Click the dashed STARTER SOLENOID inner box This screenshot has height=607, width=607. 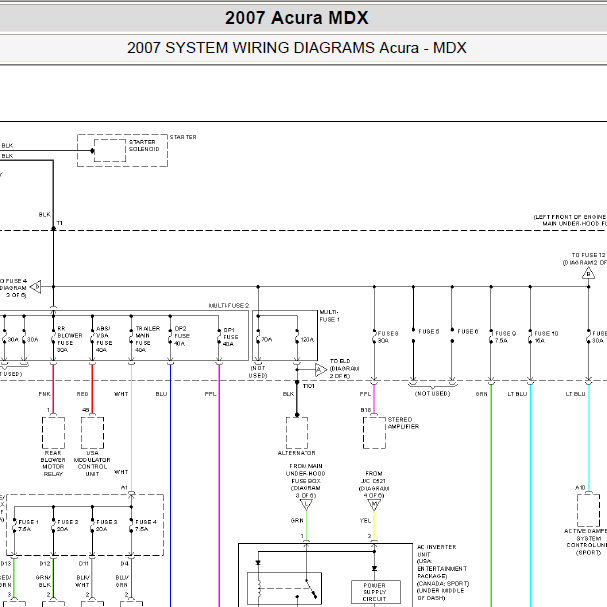point(110,151)
